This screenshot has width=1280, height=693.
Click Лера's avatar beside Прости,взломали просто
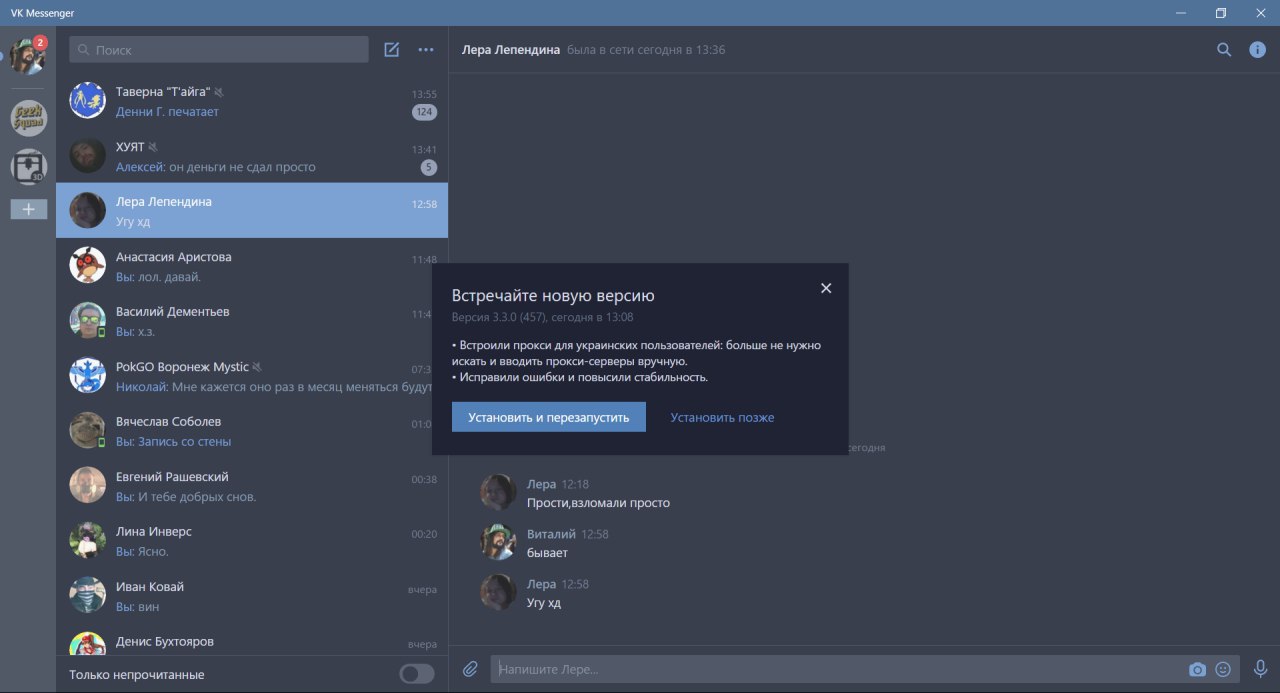tap(498, 492)
